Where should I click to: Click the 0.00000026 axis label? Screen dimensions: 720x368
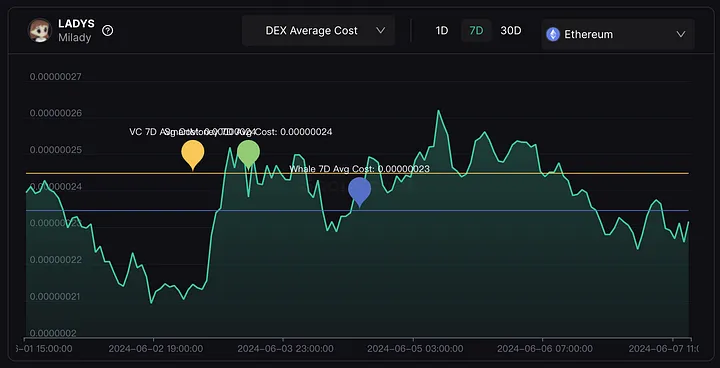tap(56, 113)
